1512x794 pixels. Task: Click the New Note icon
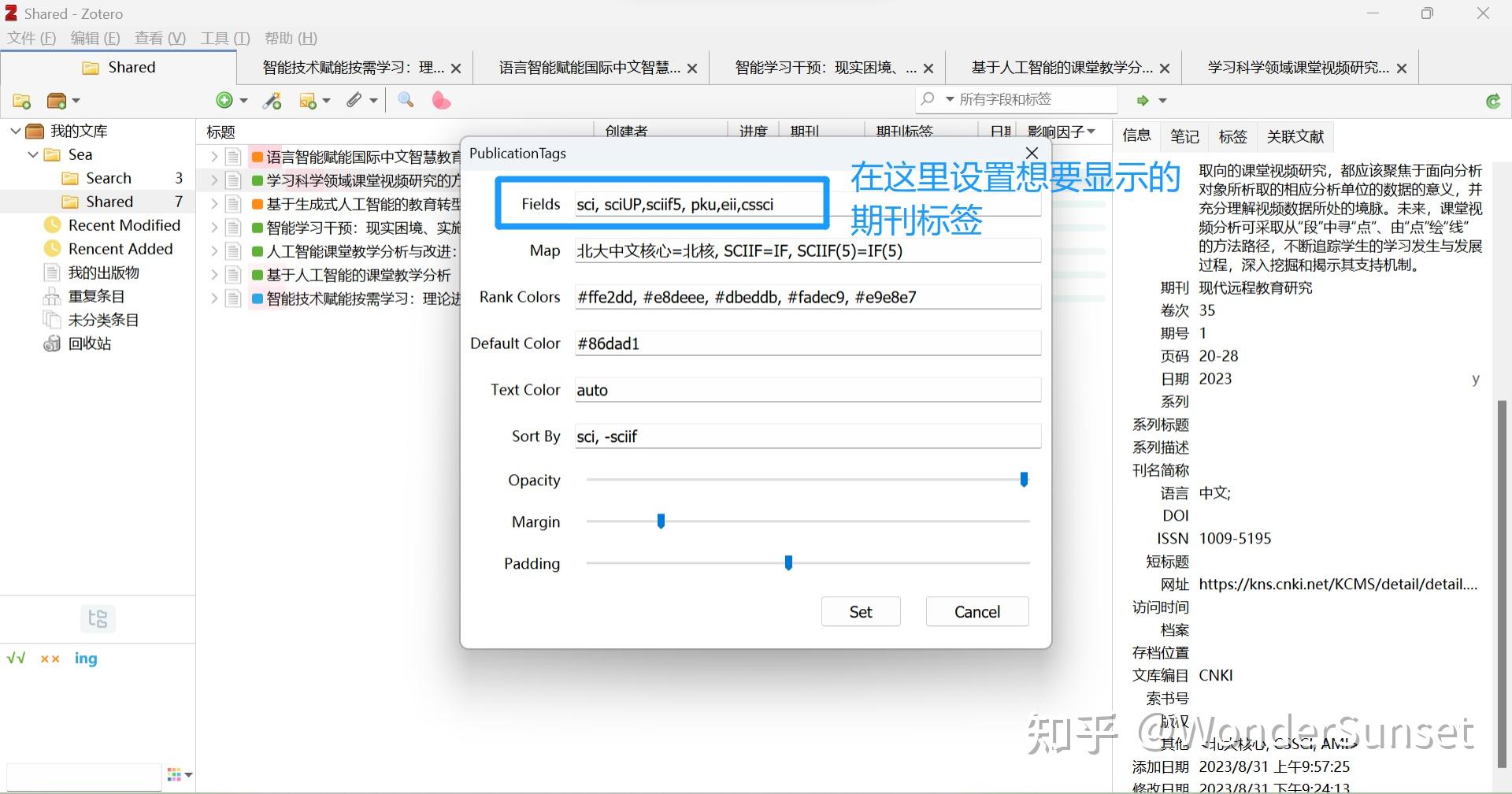[x=308, y=101]
